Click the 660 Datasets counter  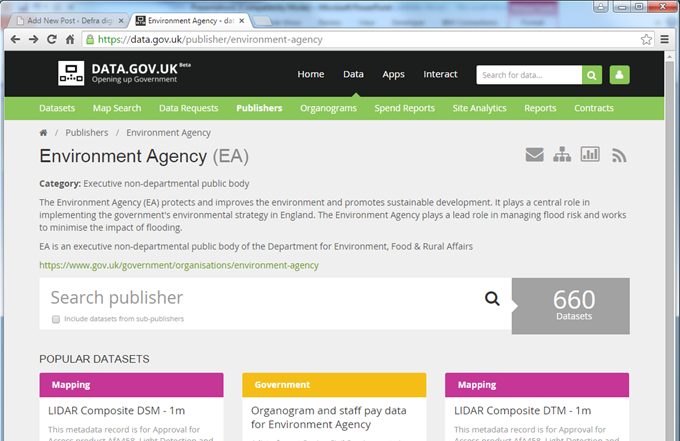pyautogui.click(x=573, y=305)
